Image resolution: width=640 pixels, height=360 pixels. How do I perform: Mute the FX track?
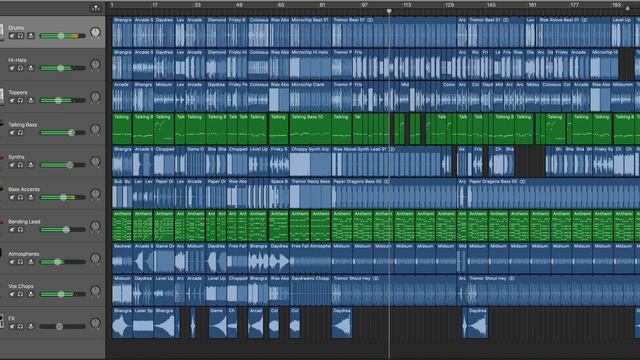tap(12, 326)
